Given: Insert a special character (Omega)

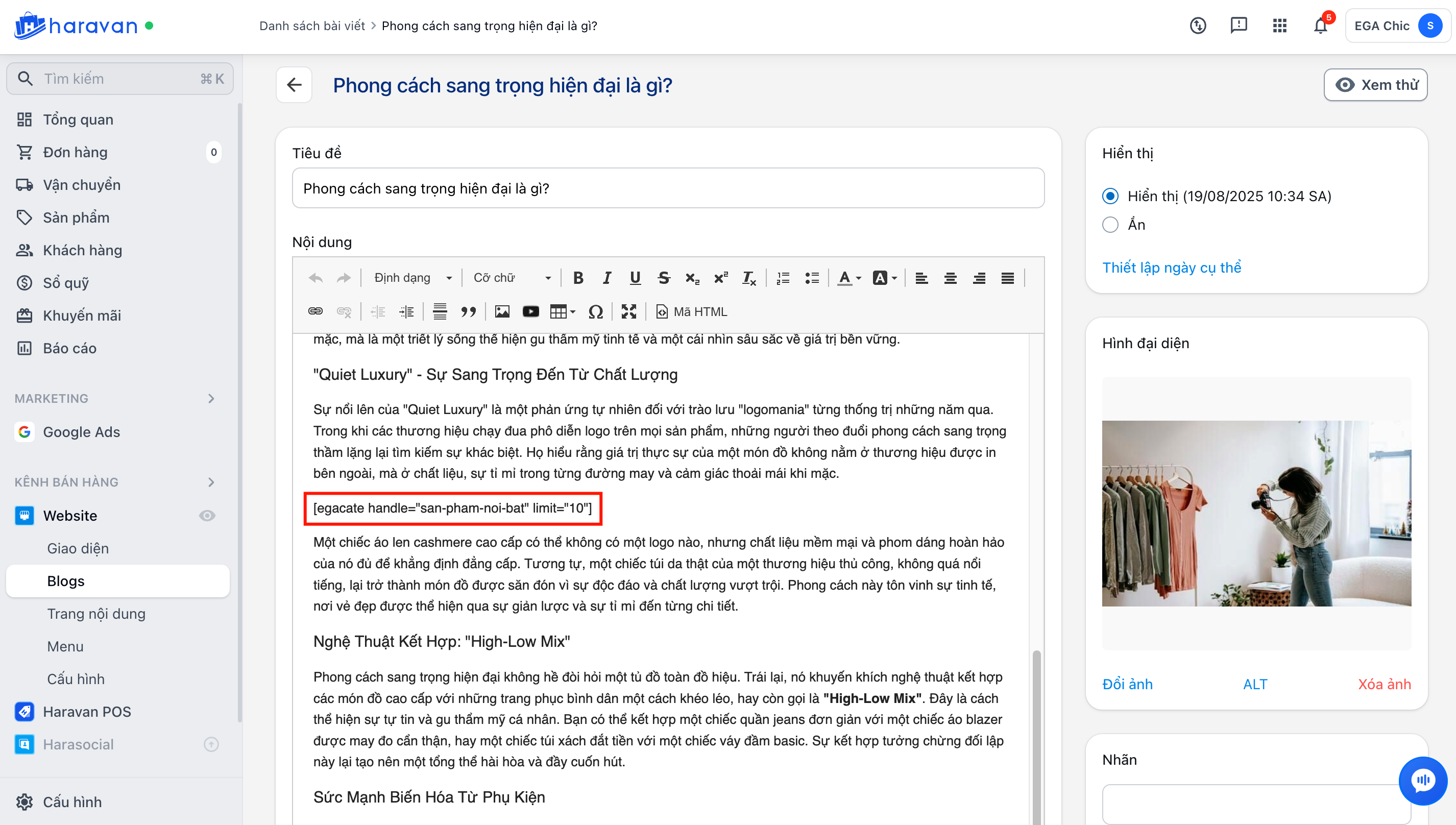Looking at the screenshot, I should 595,311.
